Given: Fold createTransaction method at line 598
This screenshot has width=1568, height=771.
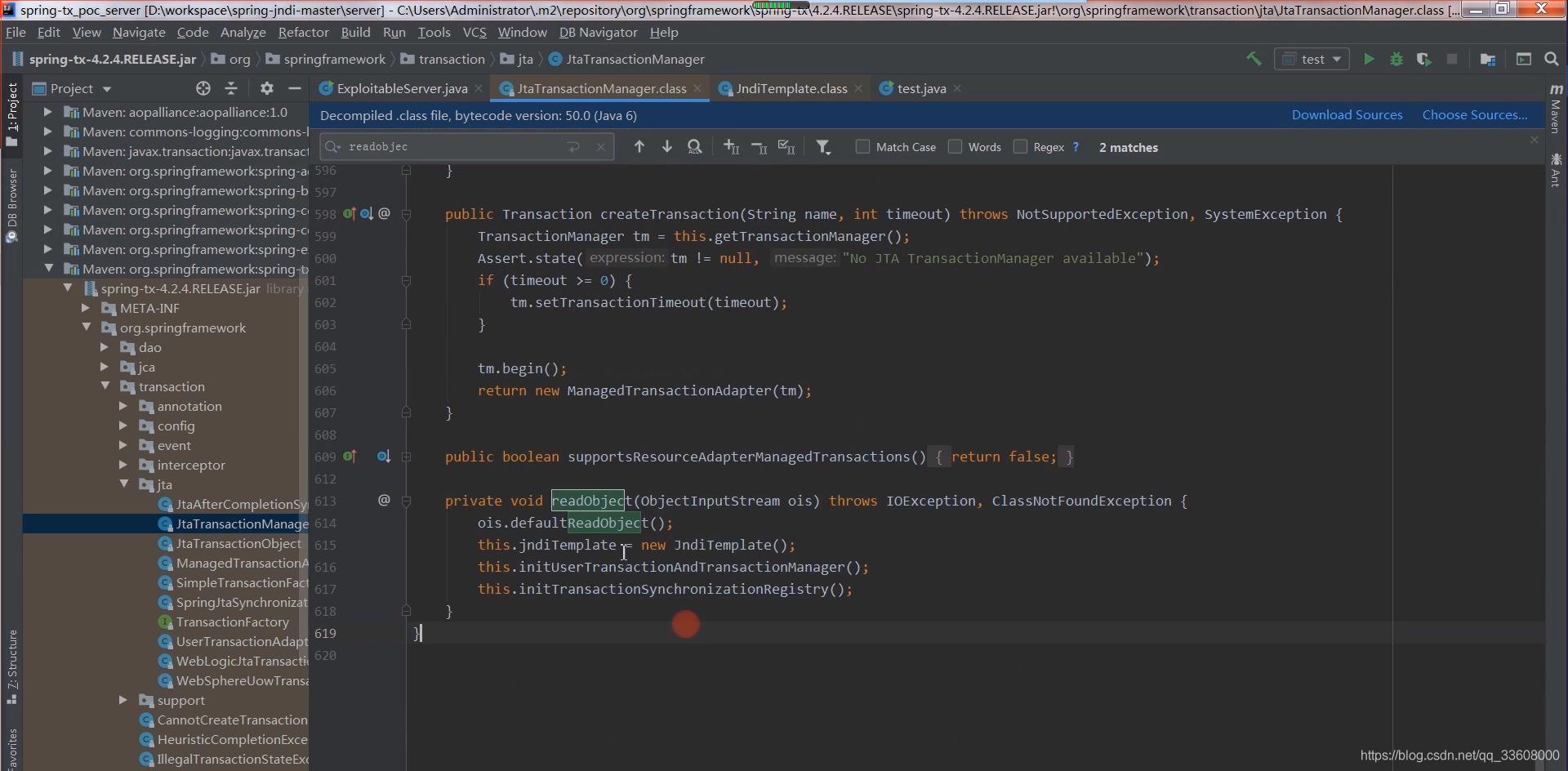Looking at the screenshot, I should [x=406, y=214].
